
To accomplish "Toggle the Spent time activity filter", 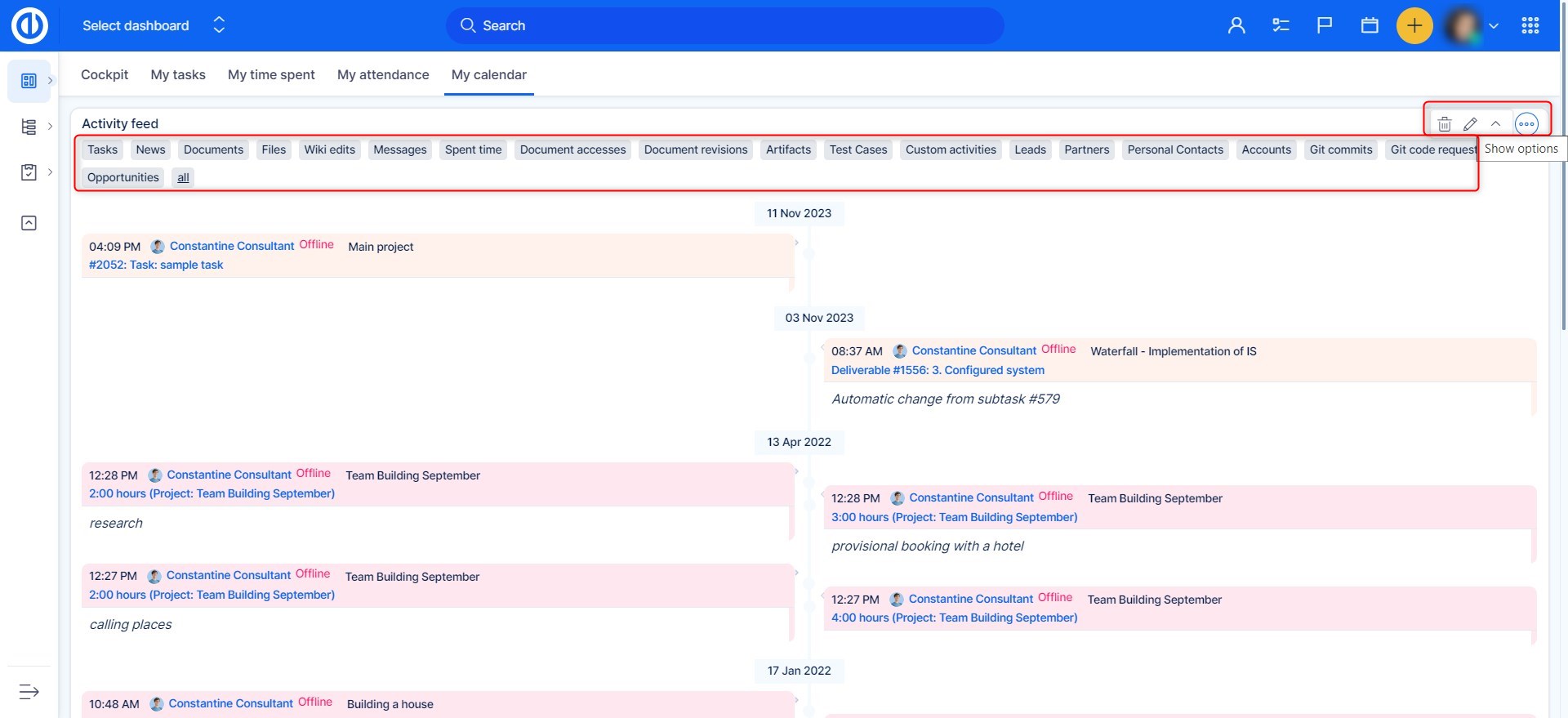I will click(x=473, y=150).
